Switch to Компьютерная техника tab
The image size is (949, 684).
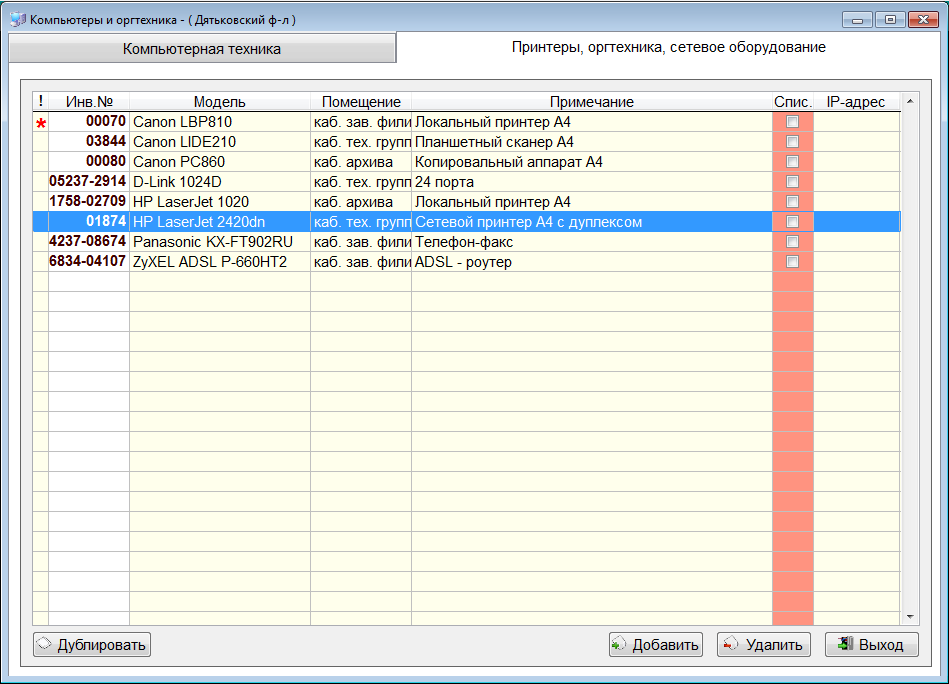[x=202, y=48]
